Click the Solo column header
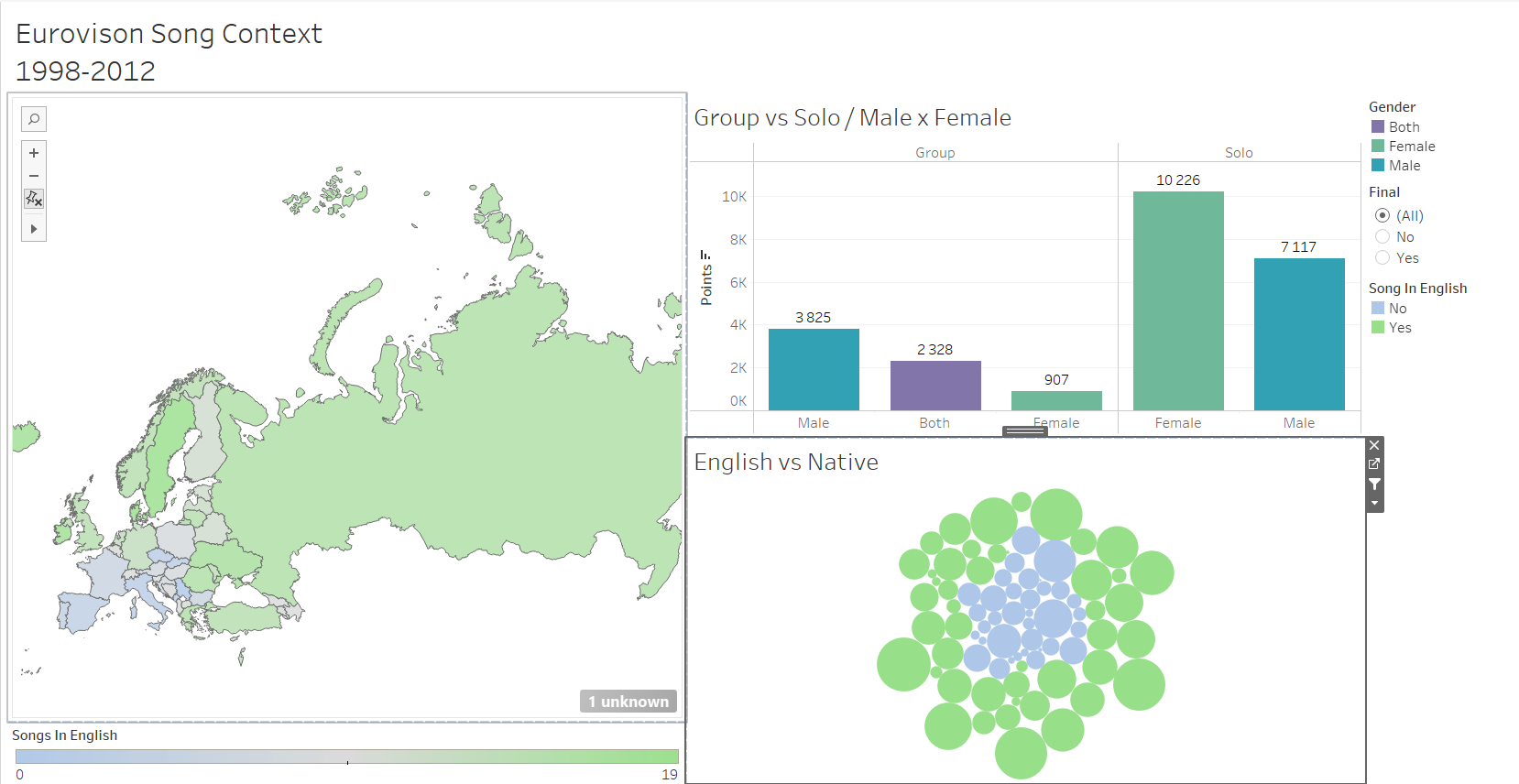Image resolution: width=1519 pixels, height=784 pixels. click(x=1239, y=153)
